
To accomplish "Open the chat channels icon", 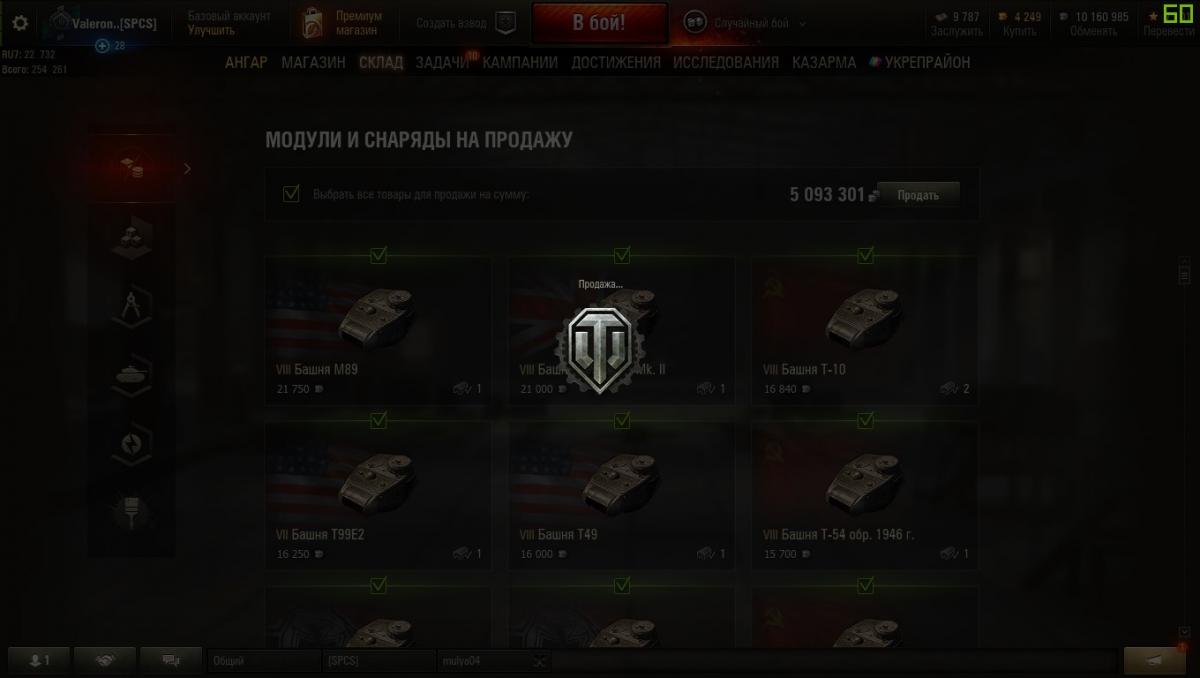I will click(x=170, y=660).
